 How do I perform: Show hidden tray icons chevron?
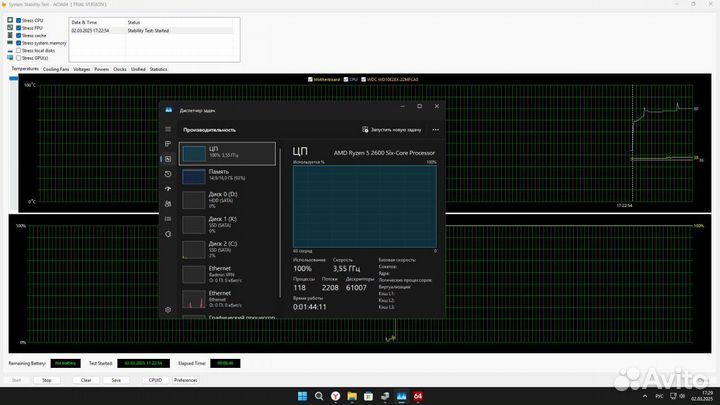[645, 396]
